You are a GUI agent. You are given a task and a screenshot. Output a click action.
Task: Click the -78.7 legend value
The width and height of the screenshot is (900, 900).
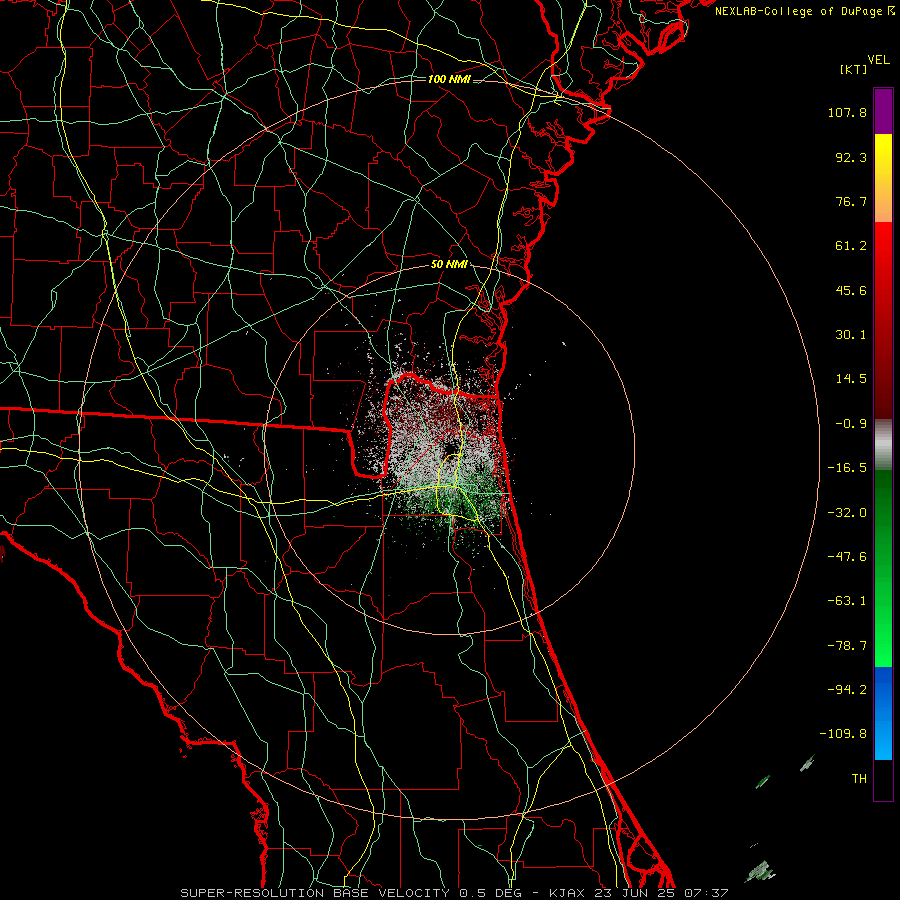tap(847, 646)
